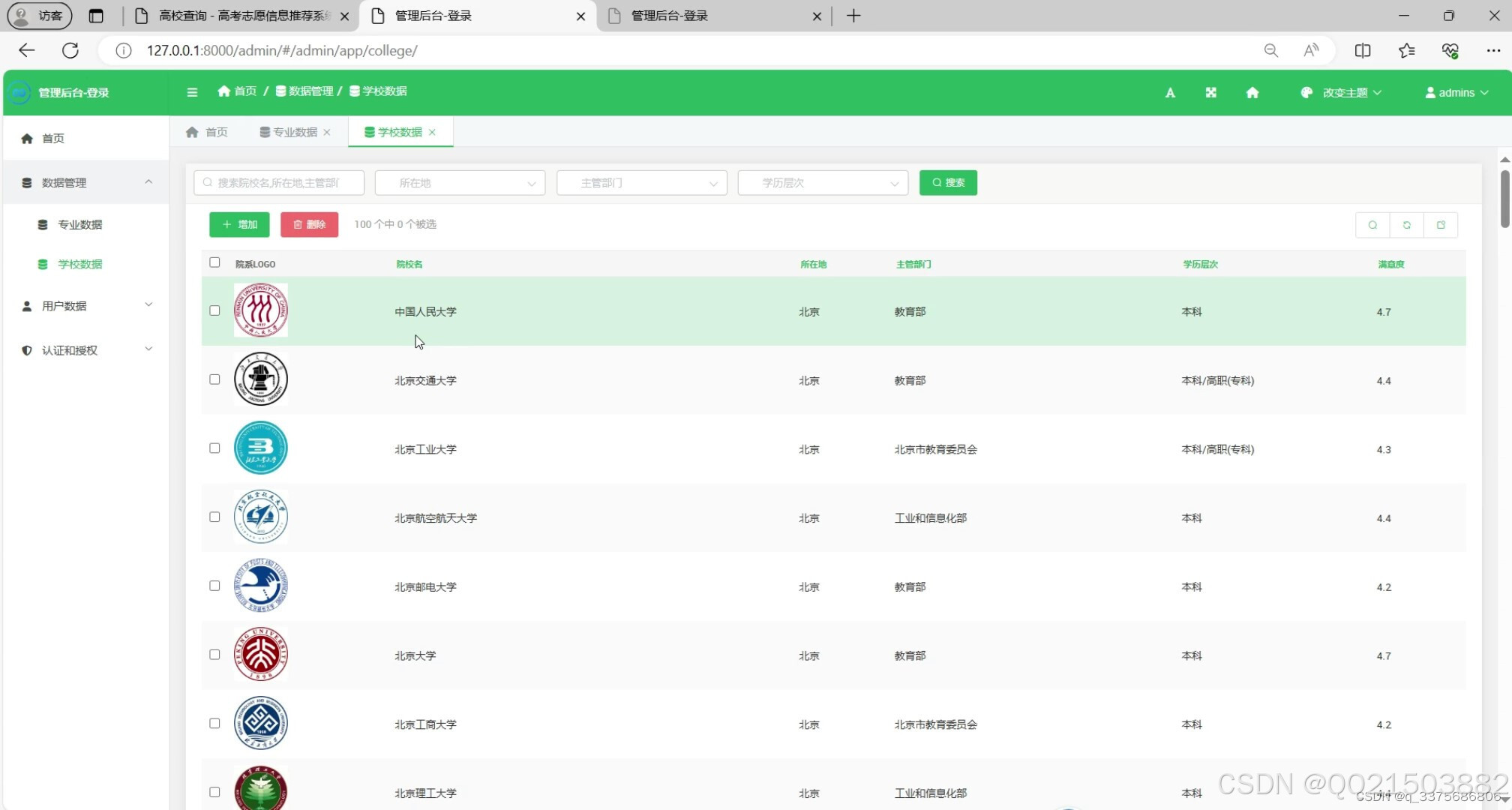
Task: Click the home icon in green header
Action: (1252, 93)
